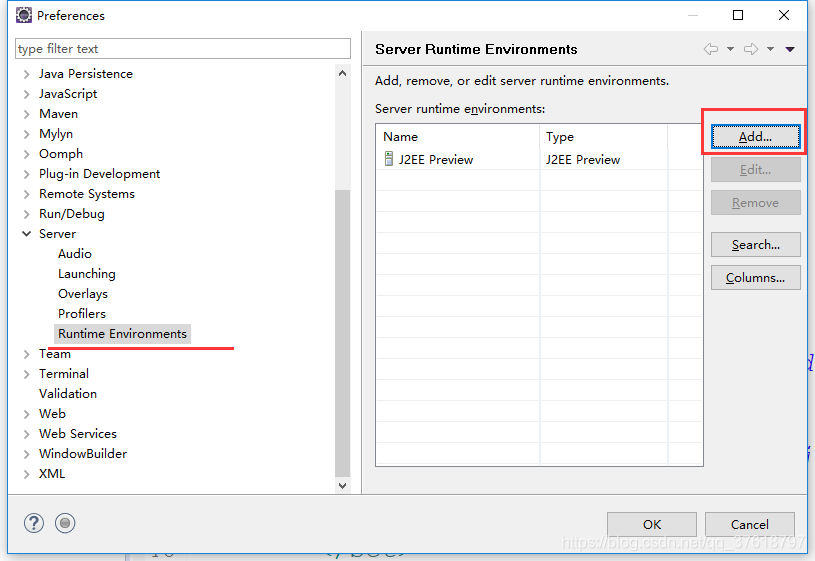Select Run/Debug category

pyautogui.click(x=72, y=214)
